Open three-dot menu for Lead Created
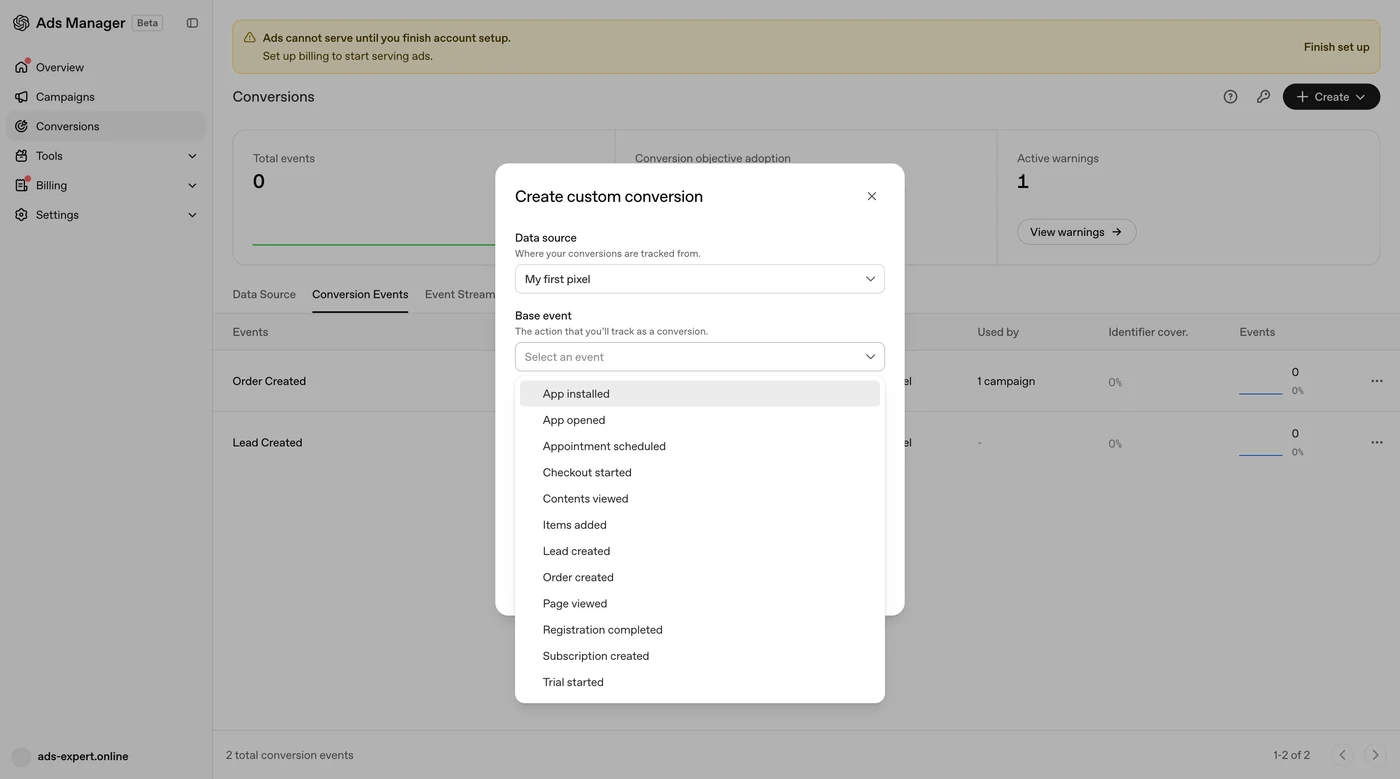Image resolution: width=1400 pixels, height=779 pixels. coord(1377,442)
